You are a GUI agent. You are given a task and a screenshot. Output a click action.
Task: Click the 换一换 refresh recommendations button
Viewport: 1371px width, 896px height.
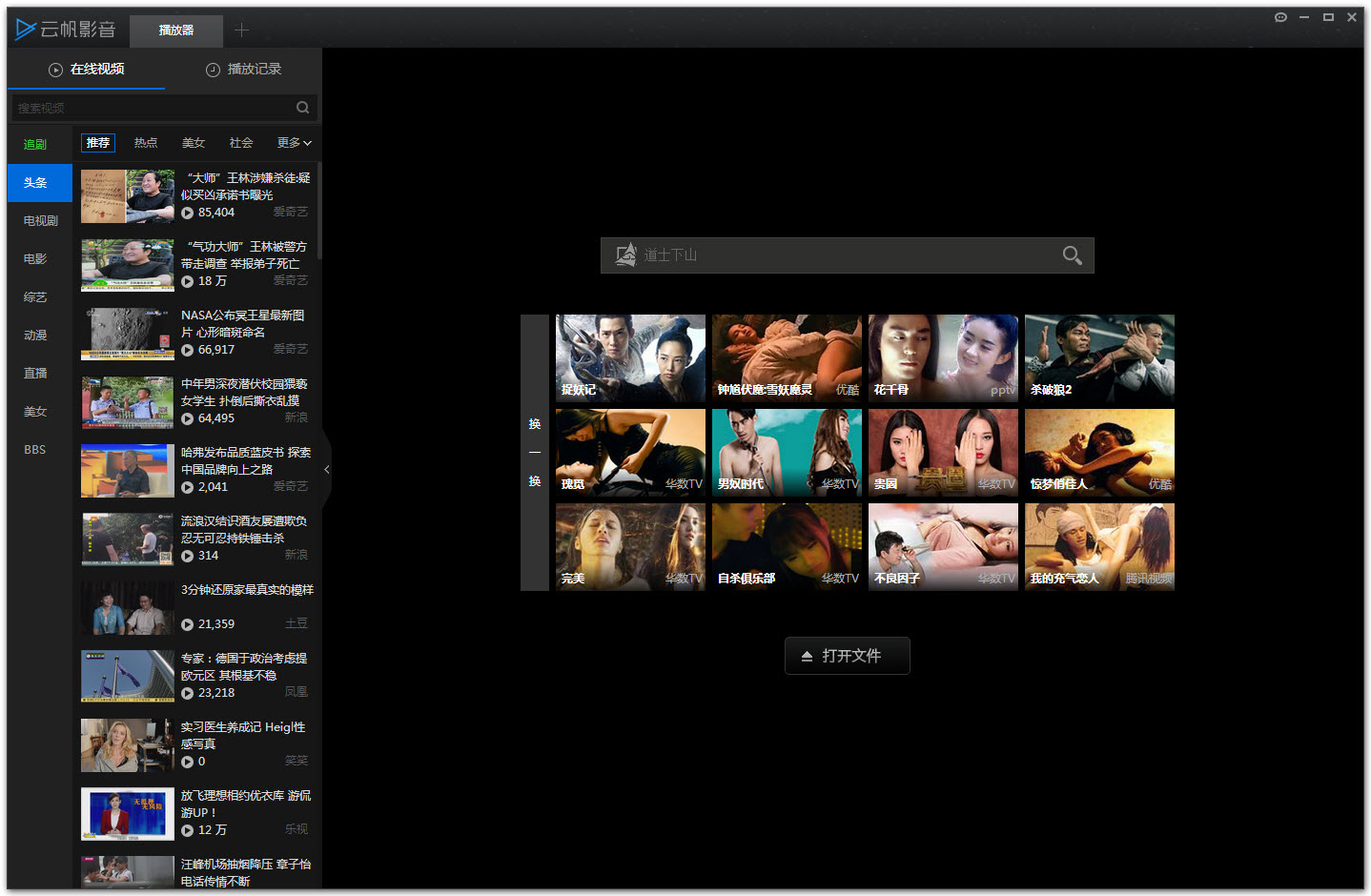click(535, 453)
